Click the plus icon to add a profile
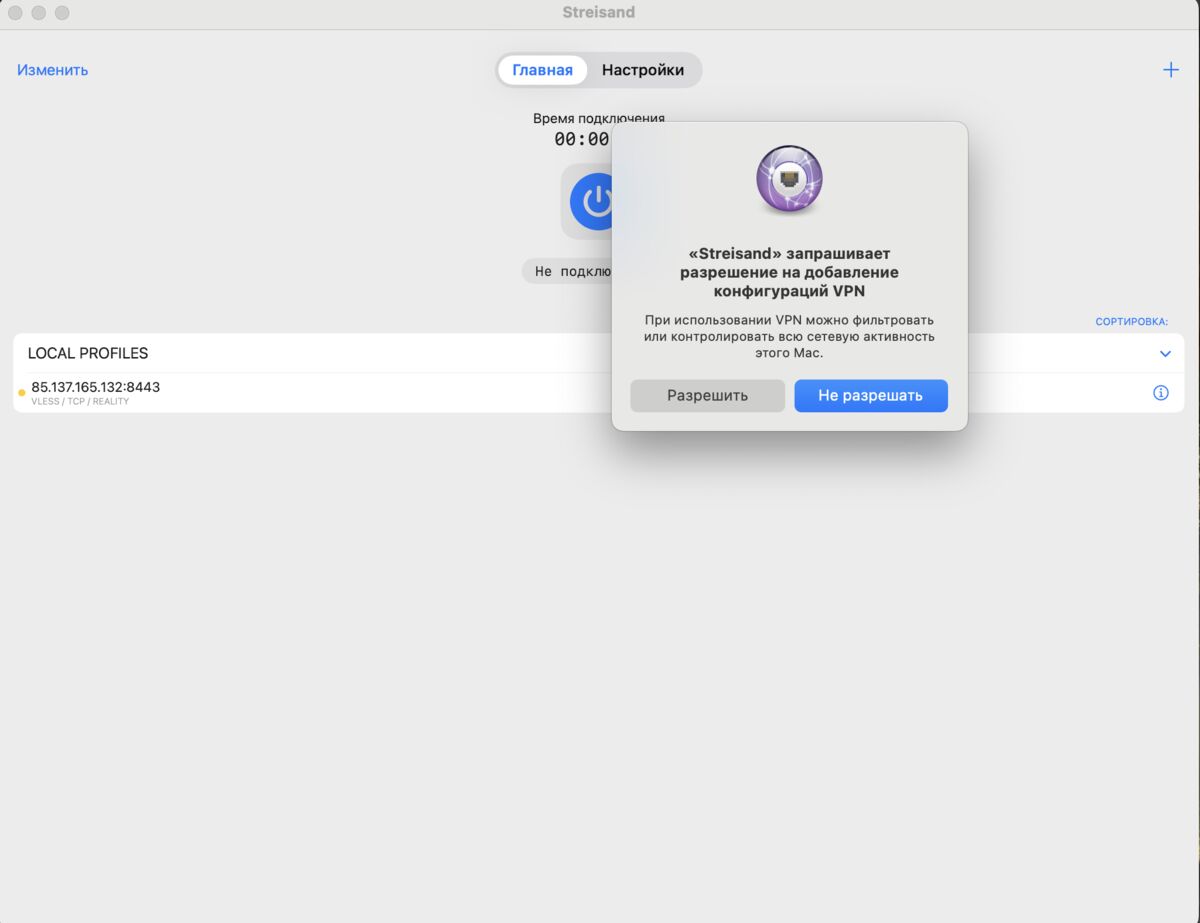Viewport: 1200px width, 923px height. [x=1170, y=70]
